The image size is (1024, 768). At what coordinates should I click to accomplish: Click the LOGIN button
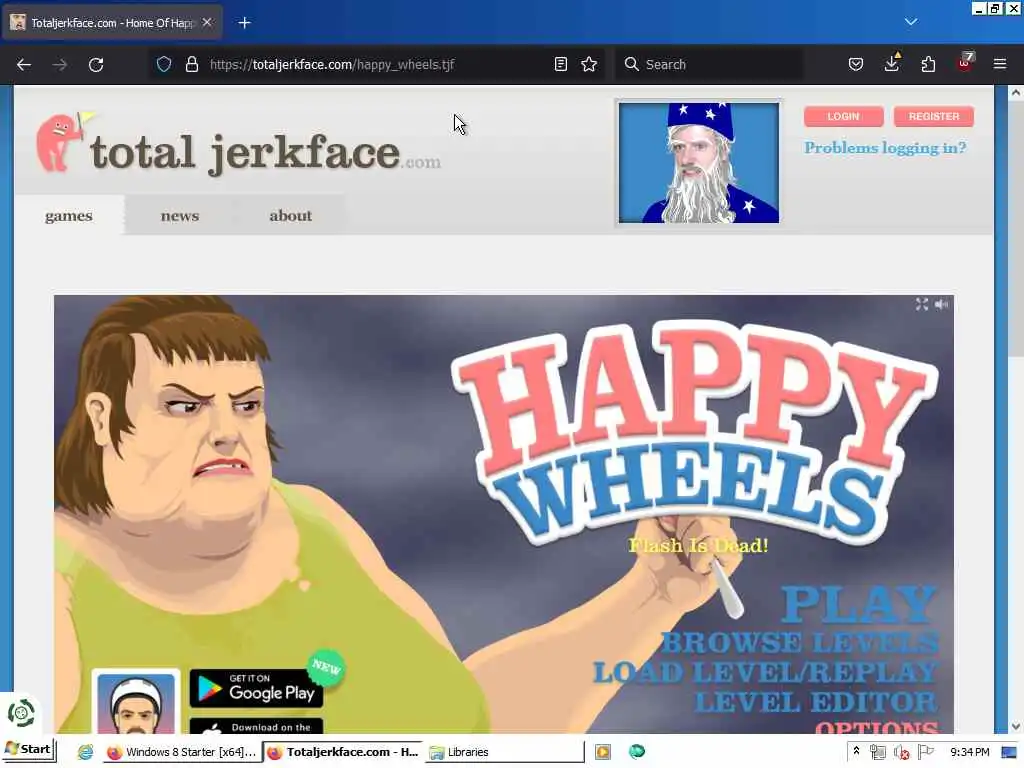[843, 116]
